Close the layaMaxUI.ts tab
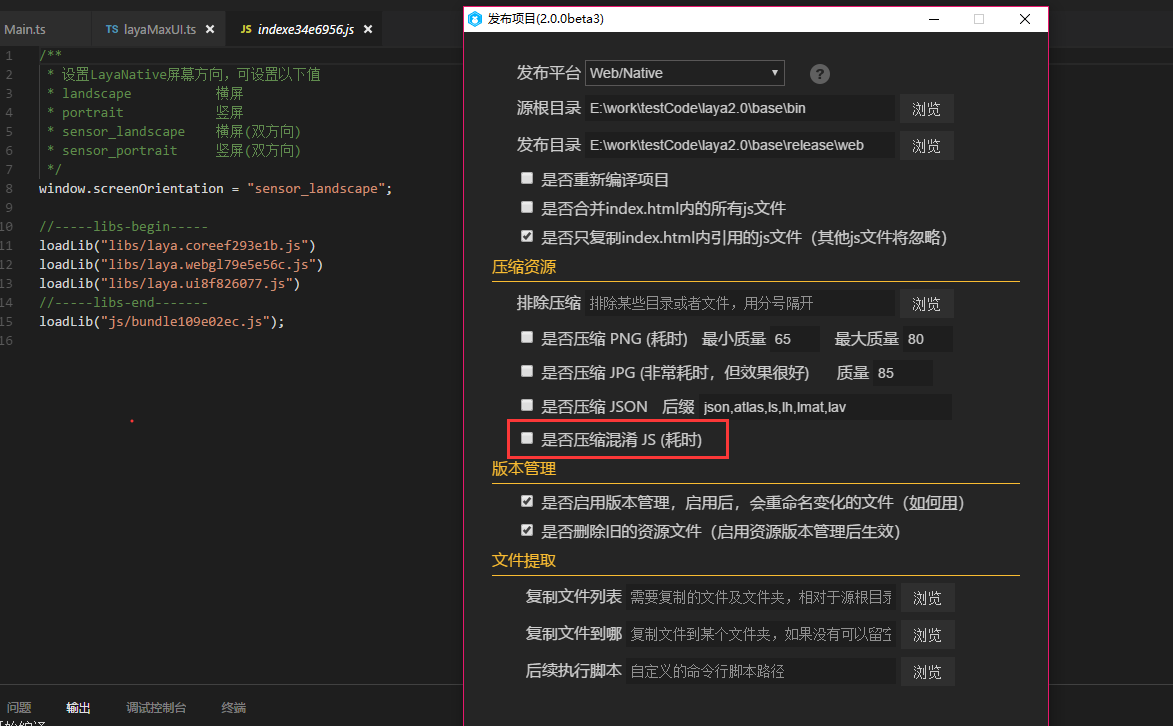The width and height of the screenshot is (1173, 726). coord(210,29)
